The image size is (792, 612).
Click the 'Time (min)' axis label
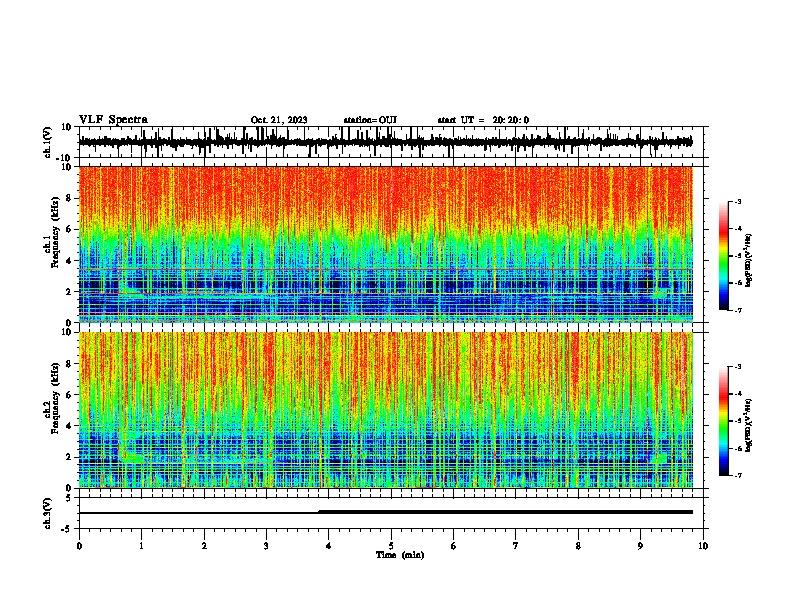400,555
